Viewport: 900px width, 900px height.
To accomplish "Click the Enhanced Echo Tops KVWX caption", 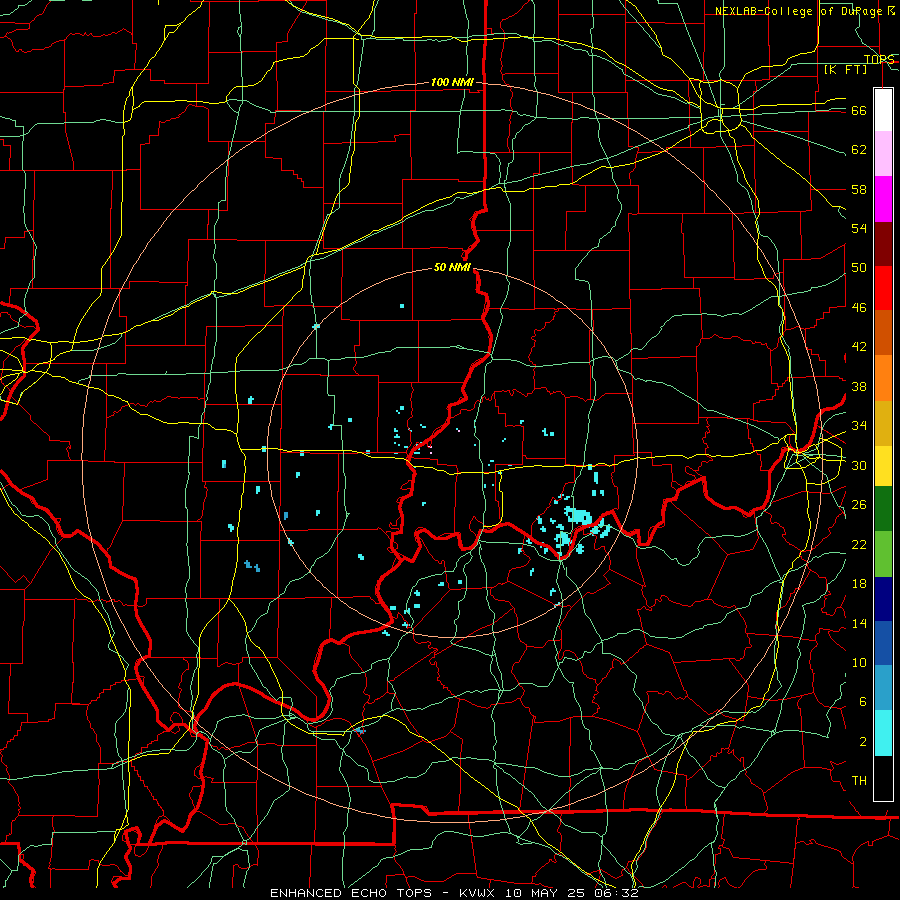I will [454, 893].
